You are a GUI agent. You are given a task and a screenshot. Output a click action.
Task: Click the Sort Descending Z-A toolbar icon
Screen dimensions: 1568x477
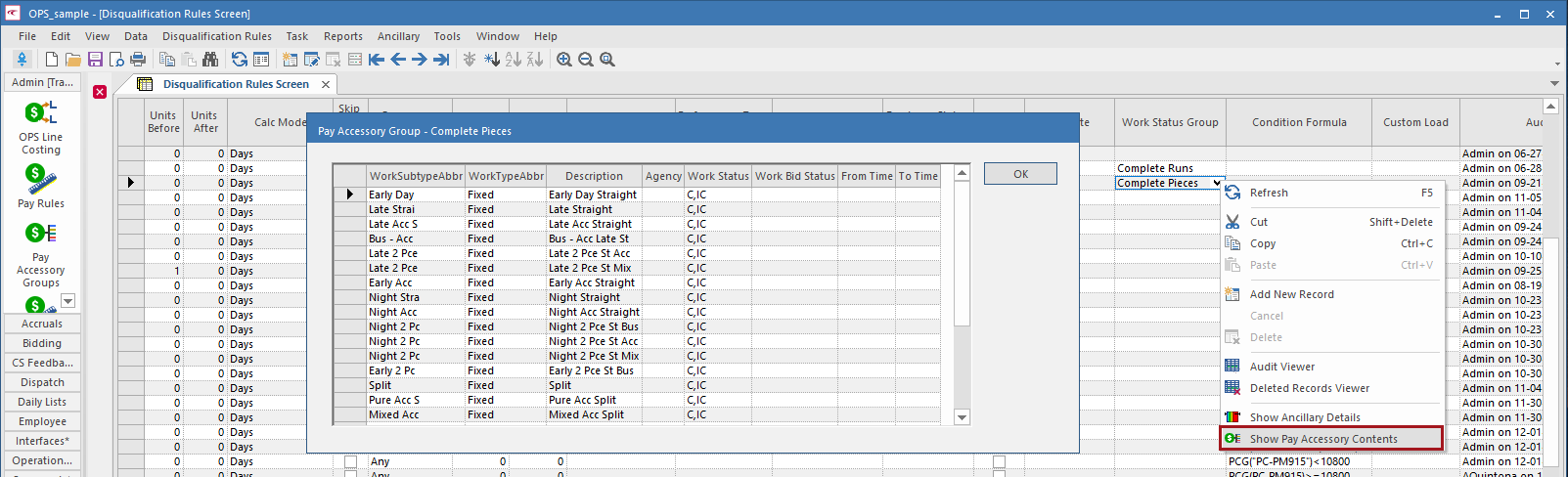pos(535,60)
